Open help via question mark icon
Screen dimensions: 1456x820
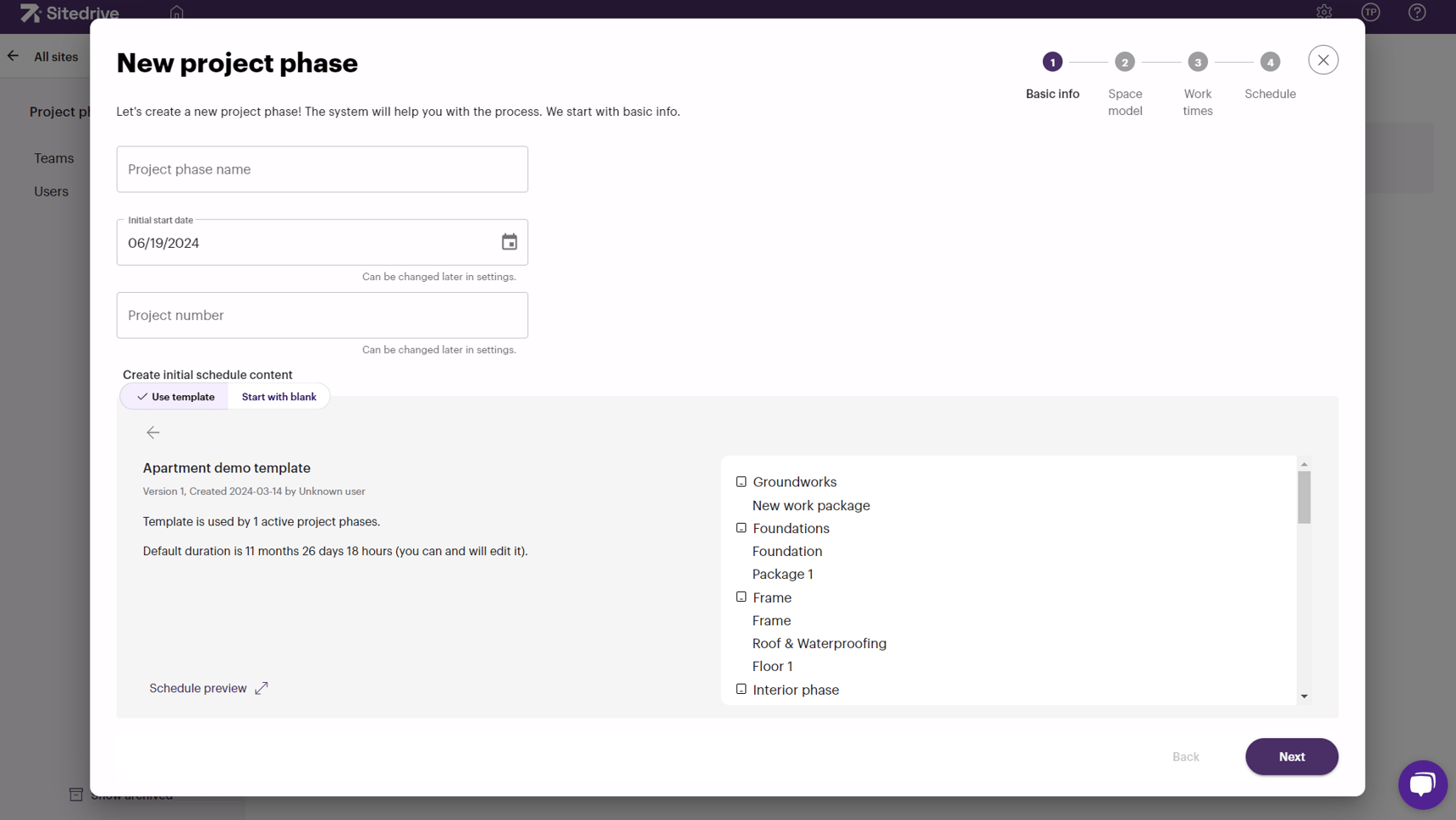point(1417,12)
